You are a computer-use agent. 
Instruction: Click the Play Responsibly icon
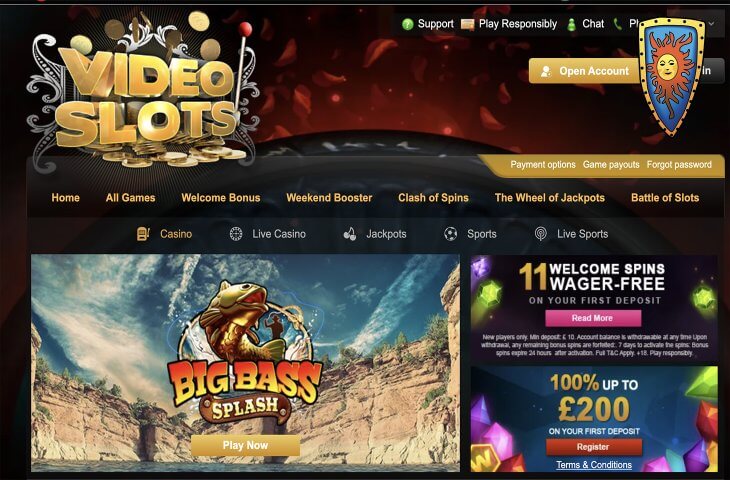pyautogui.click(x=467, y=24)
